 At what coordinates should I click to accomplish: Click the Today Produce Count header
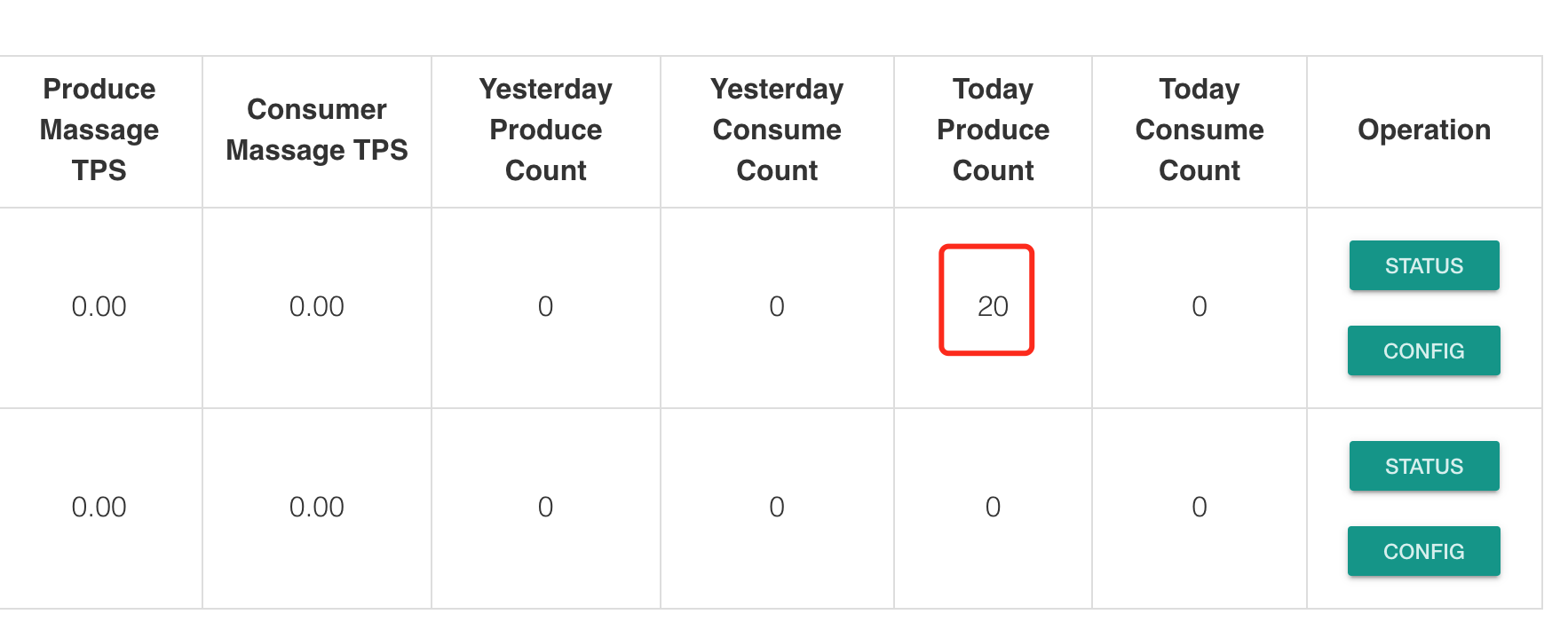coord(993,130)
